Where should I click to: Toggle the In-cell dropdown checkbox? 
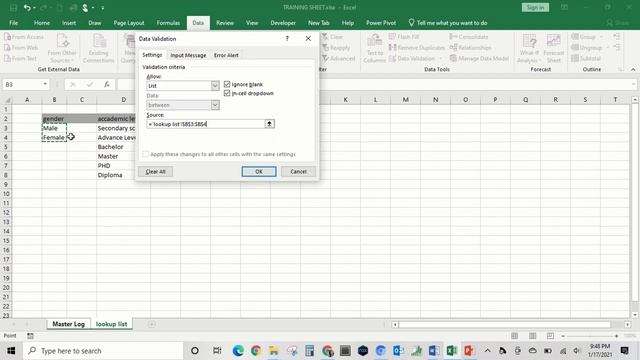pos(227,93)
